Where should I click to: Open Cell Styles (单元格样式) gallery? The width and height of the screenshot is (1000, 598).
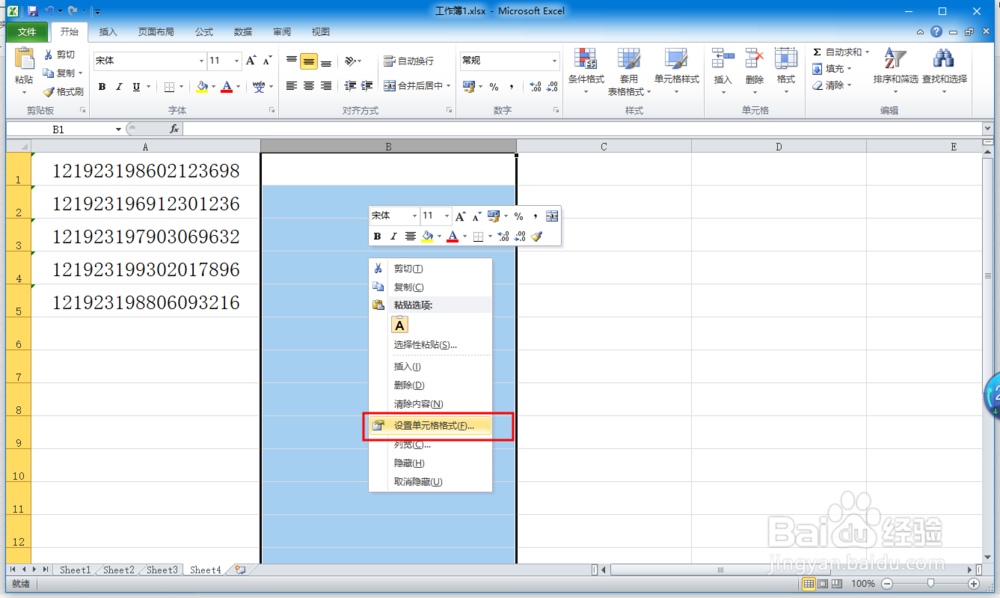(677, 71)
